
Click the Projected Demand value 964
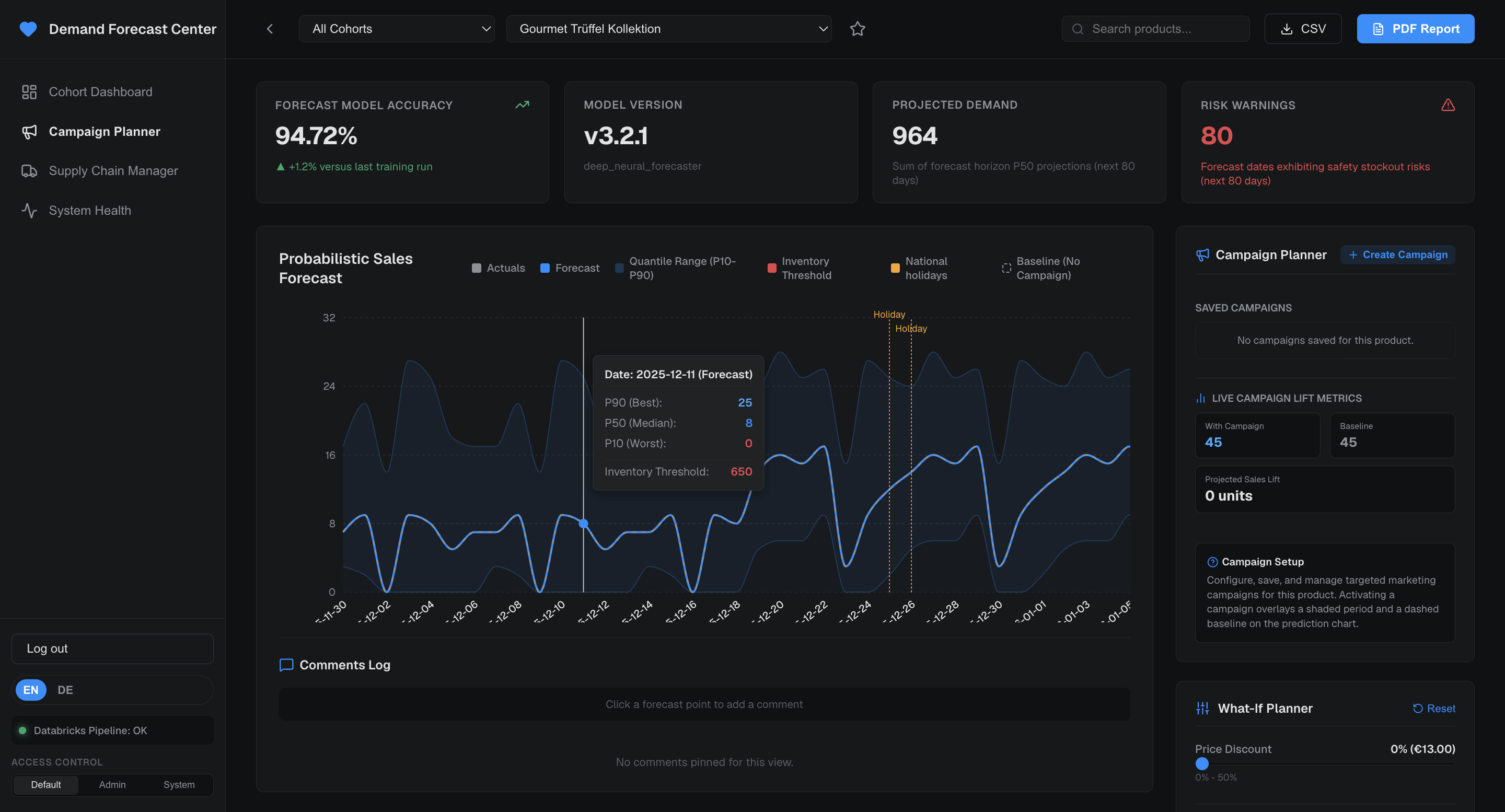pyautogui.click(x=914, y=135)
